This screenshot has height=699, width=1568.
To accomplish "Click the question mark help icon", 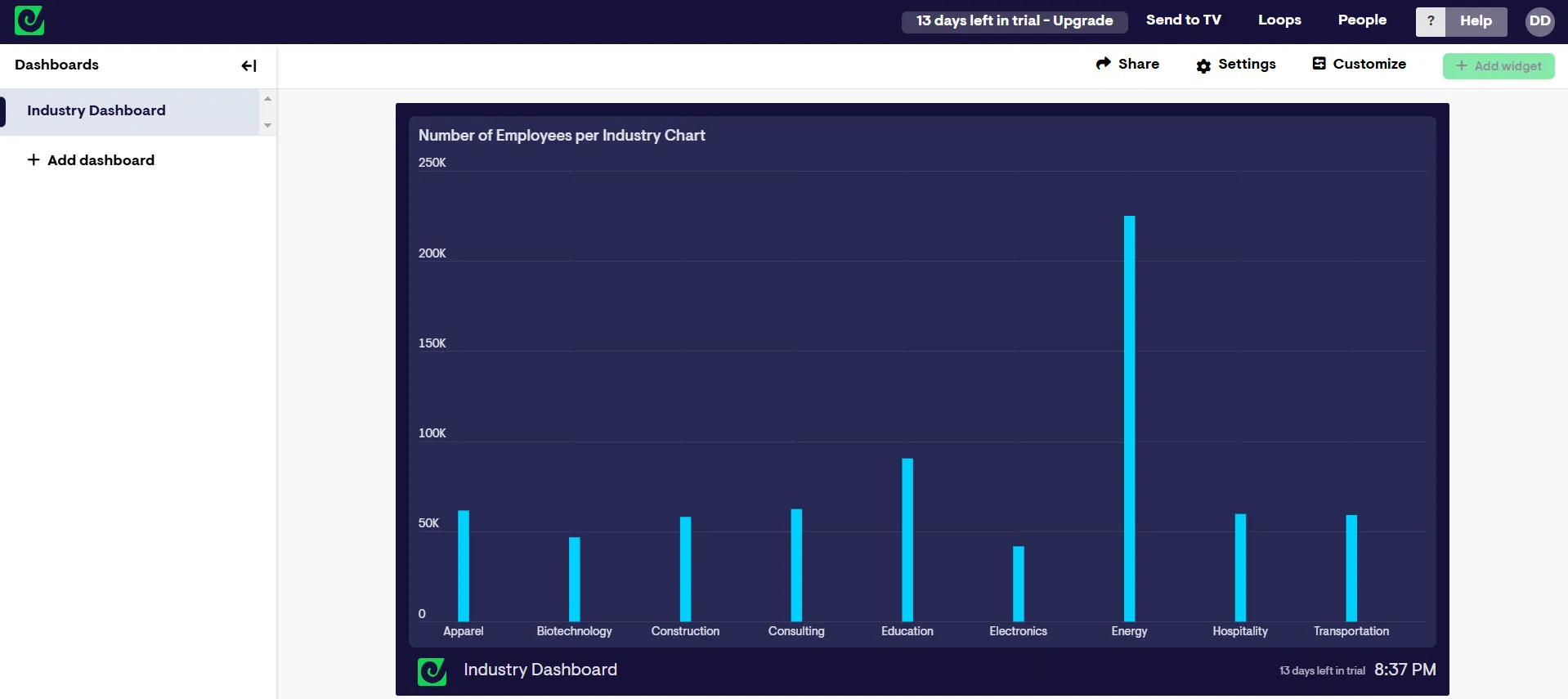I will (x=1430, y=21).
